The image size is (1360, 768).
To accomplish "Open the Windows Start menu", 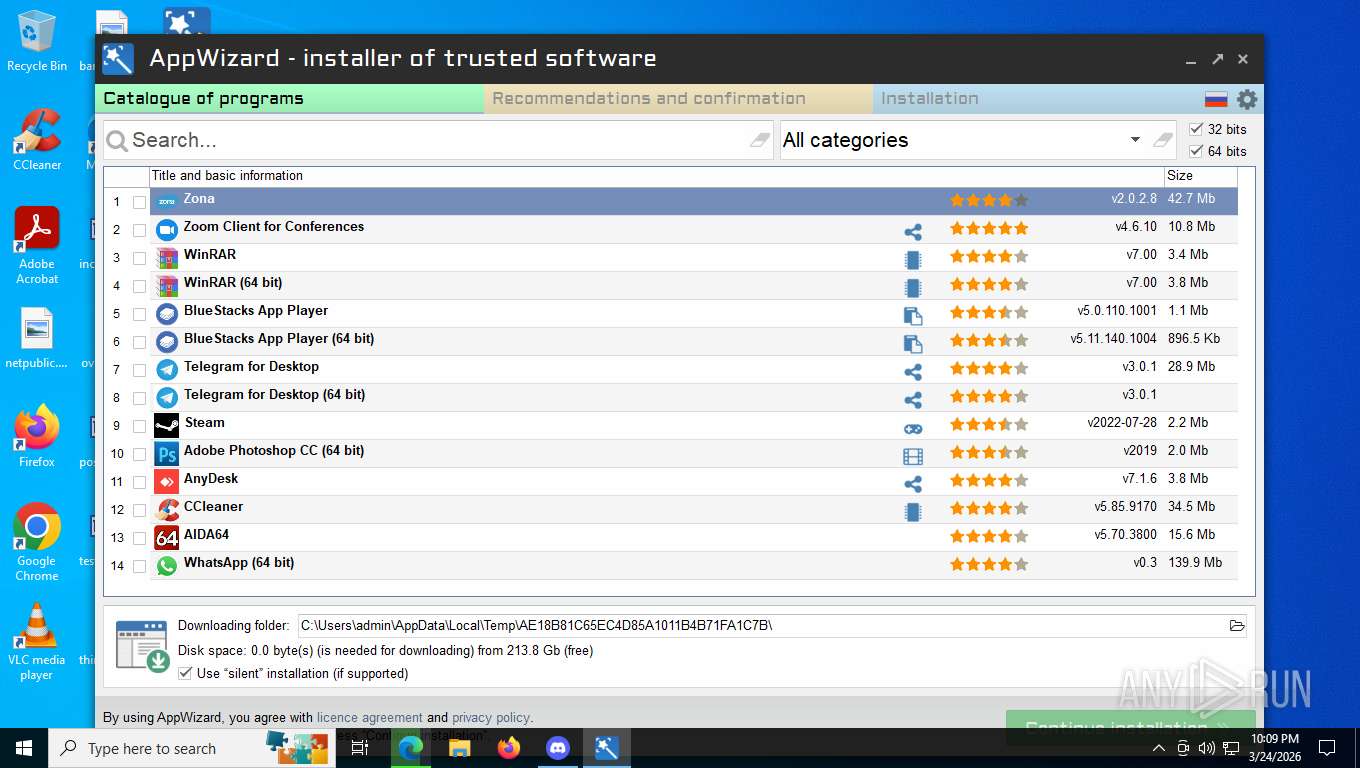I will click(23, 748).
